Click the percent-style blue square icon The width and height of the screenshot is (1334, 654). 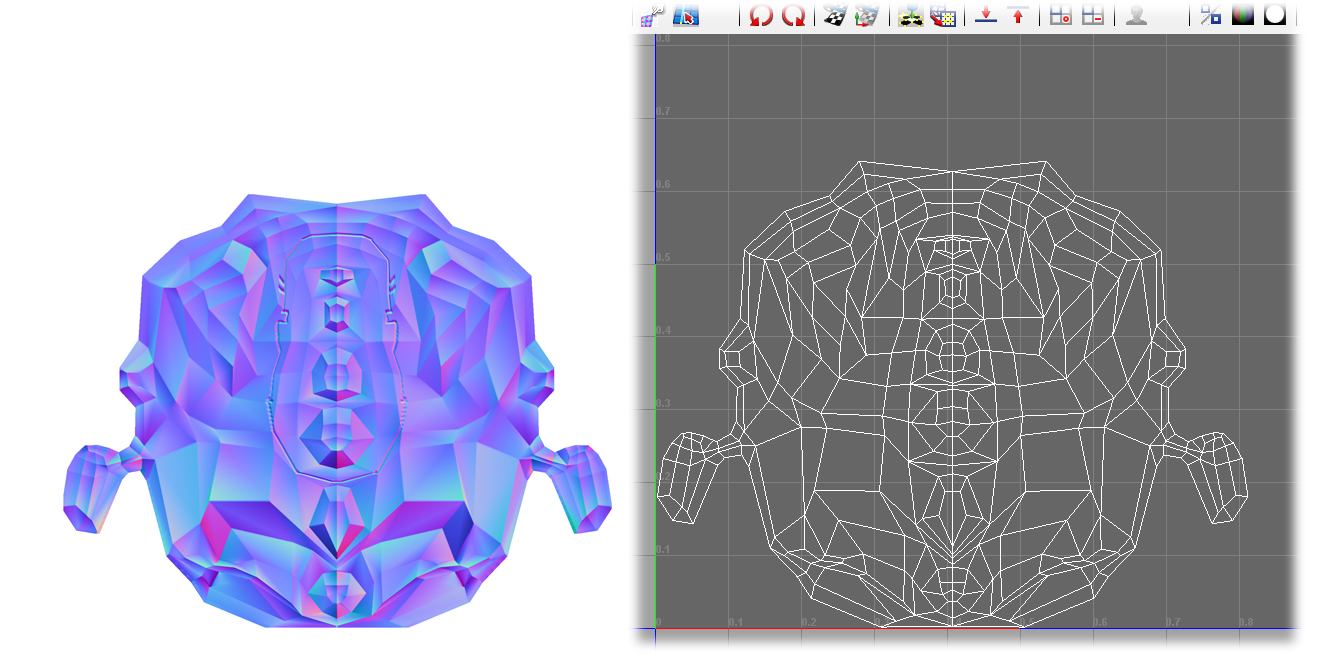click(1211, 15)
